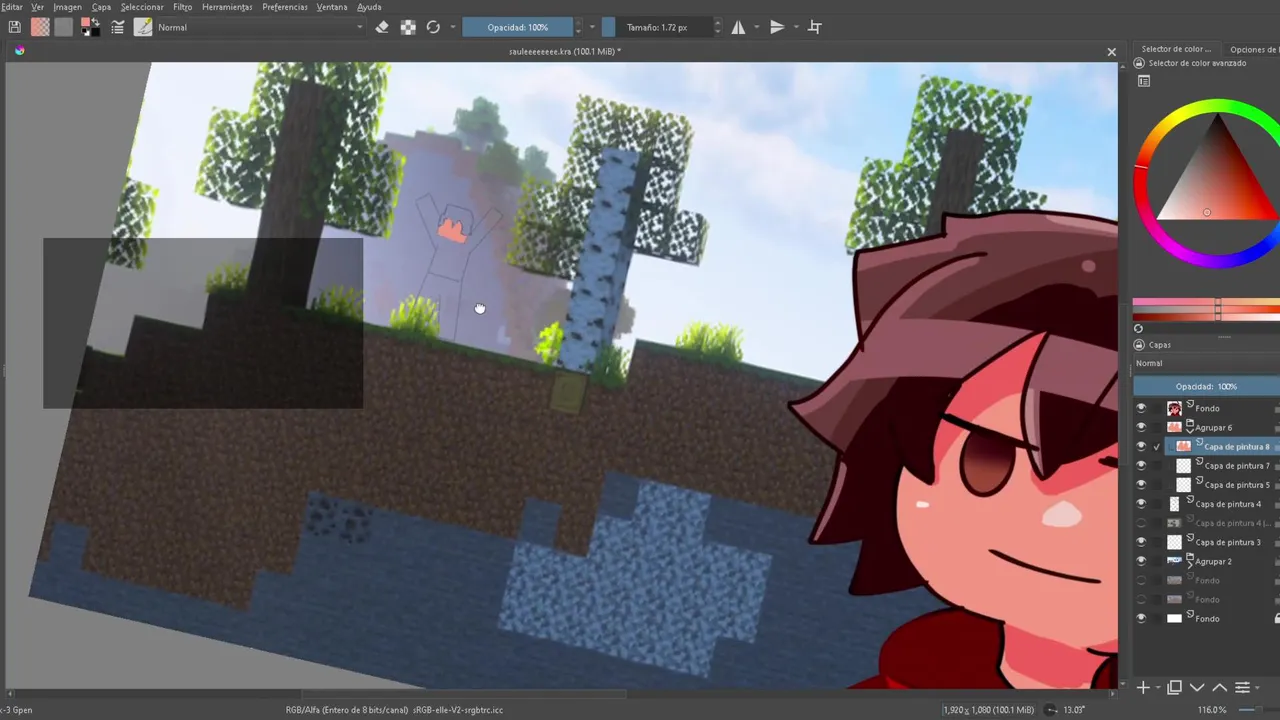Open the layer blending mode Normal dropdown
Screen dimensions: 1280x720
[x=1206, y=363]
